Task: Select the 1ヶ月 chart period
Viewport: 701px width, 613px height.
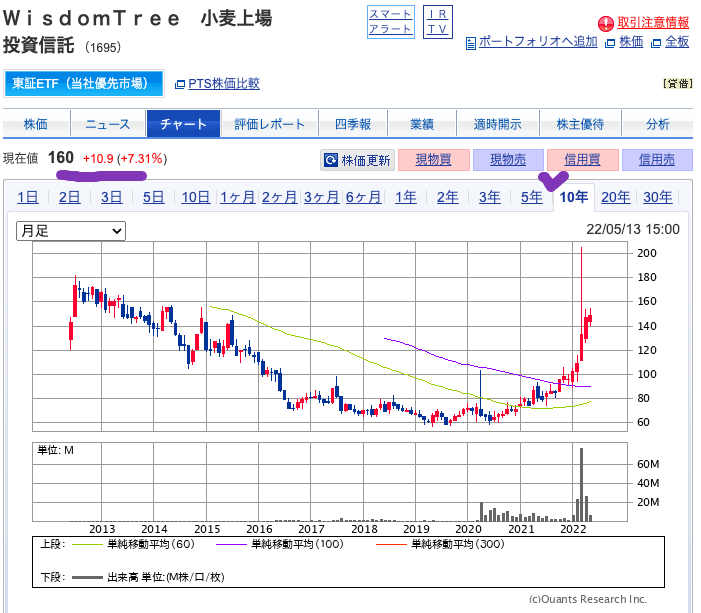Action: (237, 197)
